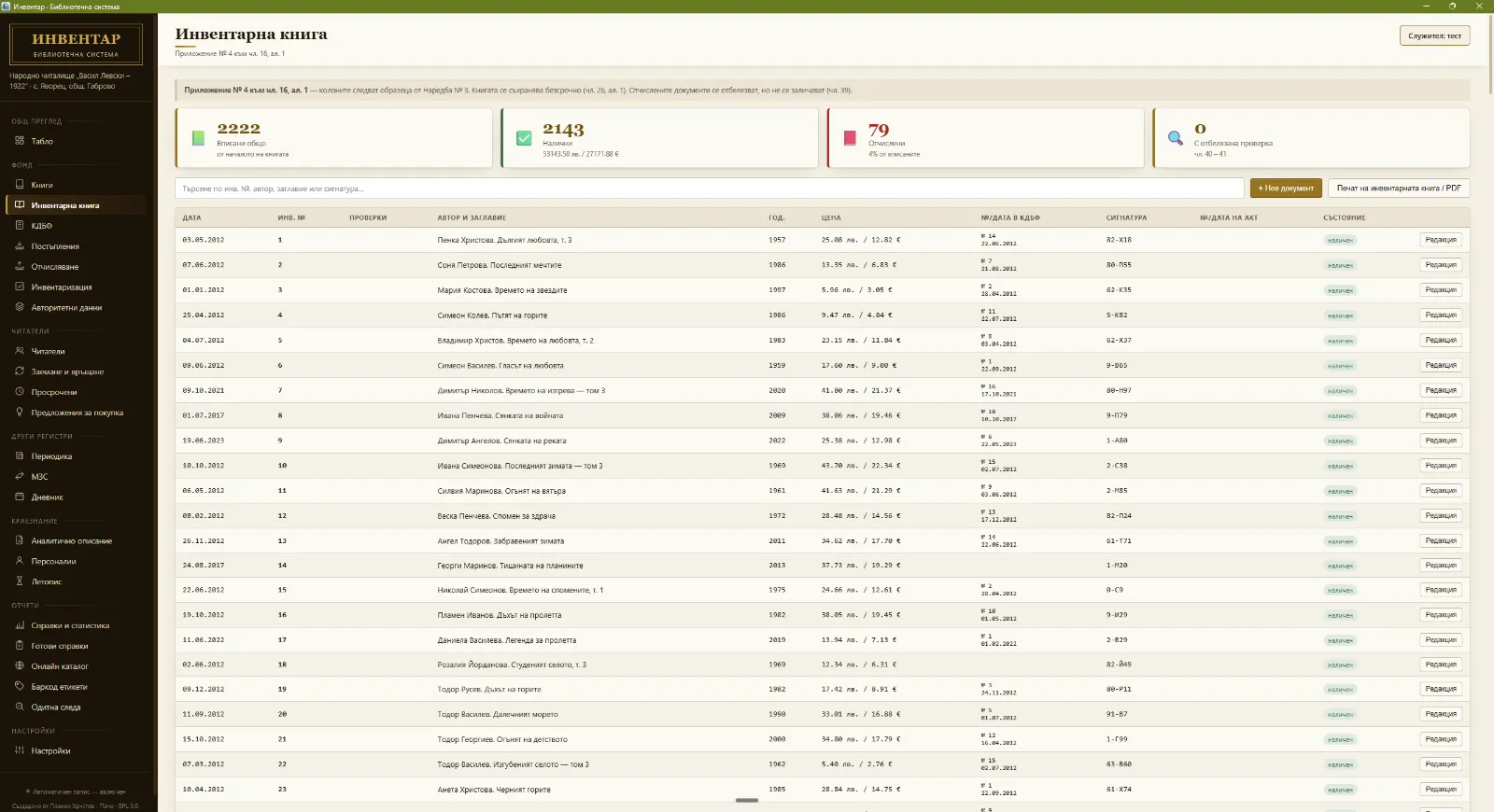Viewport: 1494px width, 812px height.
Task: Click the checkmark icon on 2143 card
Action: pos(524,138)
